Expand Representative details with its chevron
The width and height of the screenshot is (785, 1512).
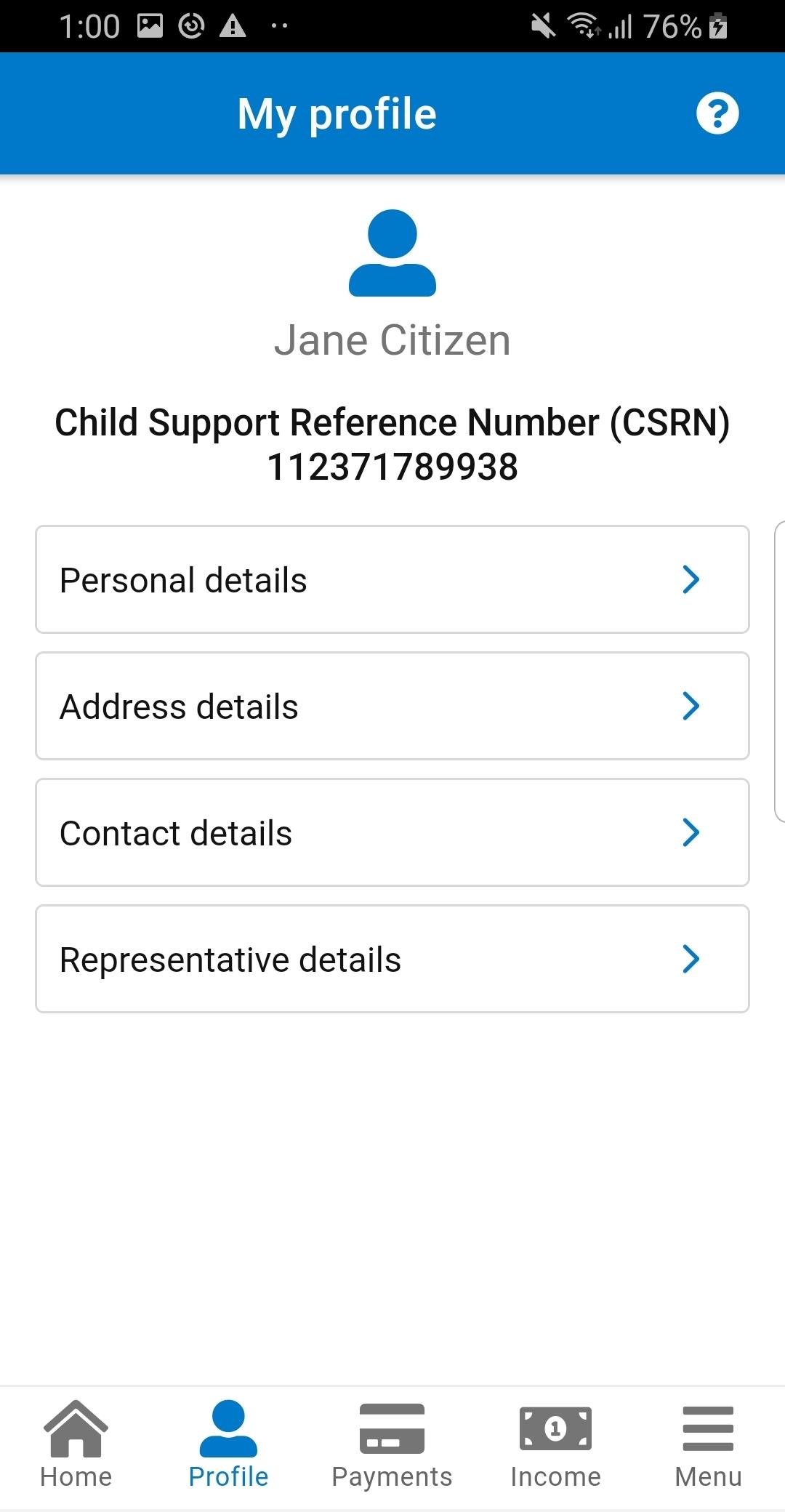tap(691, 959)
